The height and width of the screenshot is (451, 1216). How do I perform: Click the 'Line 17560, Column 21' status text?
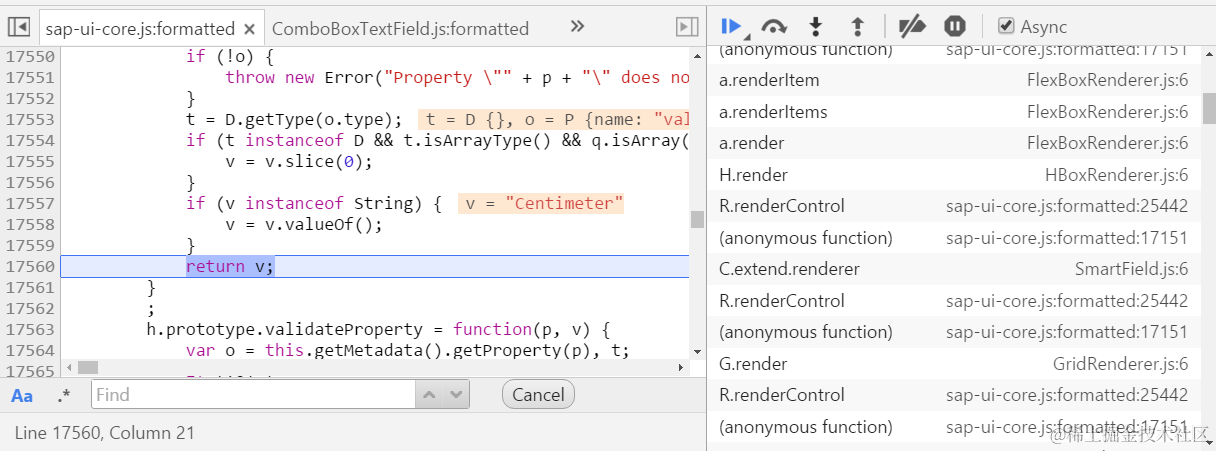[105, 433]
